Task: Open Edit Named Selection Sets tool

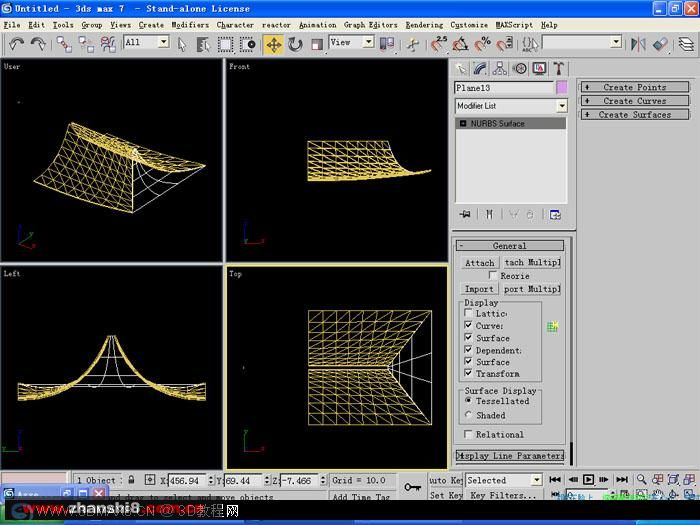Action: 530,44
